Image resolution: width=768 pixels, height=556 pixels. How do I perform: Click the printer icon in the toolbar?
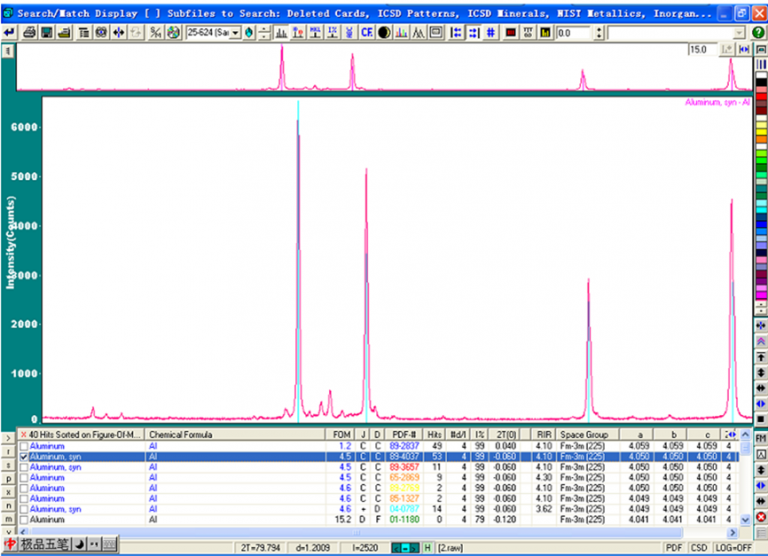tap(29, 33)
